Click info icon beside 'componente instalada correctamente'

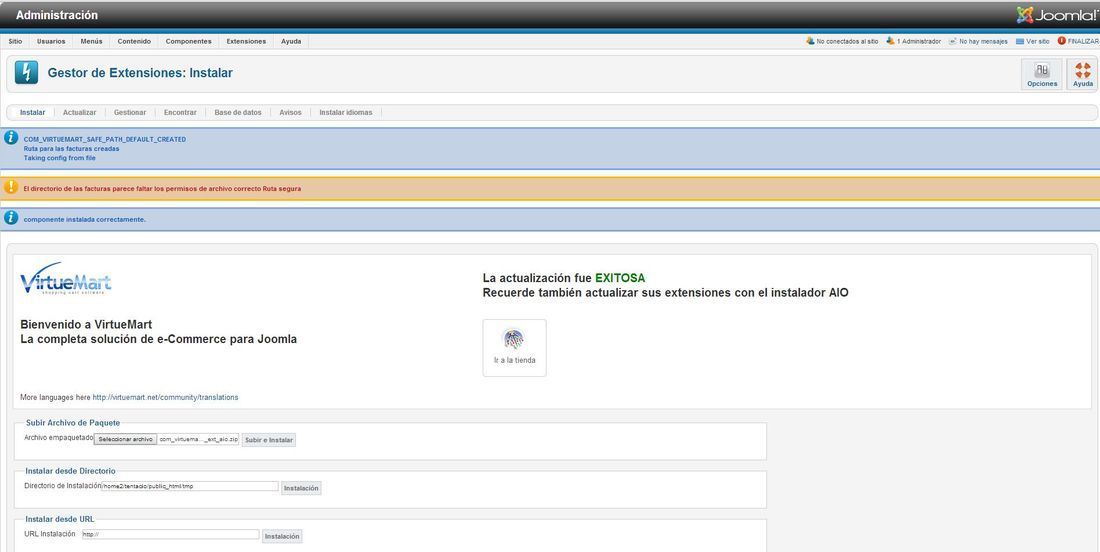click(11, 218)
